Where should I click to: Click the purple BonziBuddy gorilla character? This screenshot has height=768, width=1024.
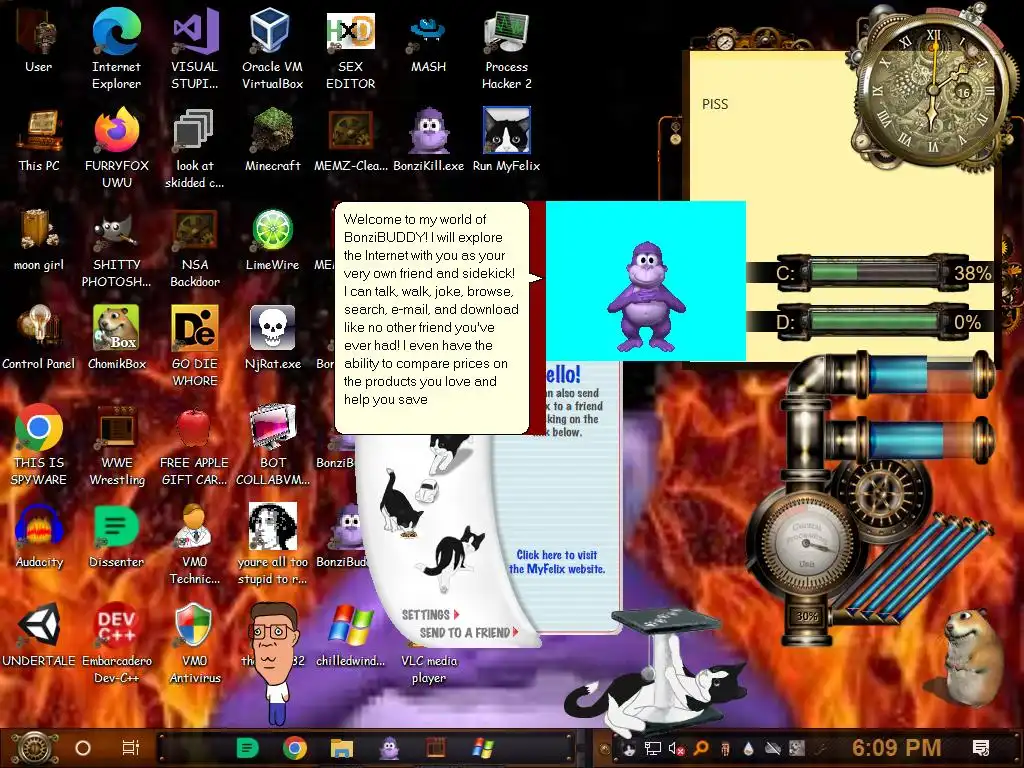coord(646,296)
